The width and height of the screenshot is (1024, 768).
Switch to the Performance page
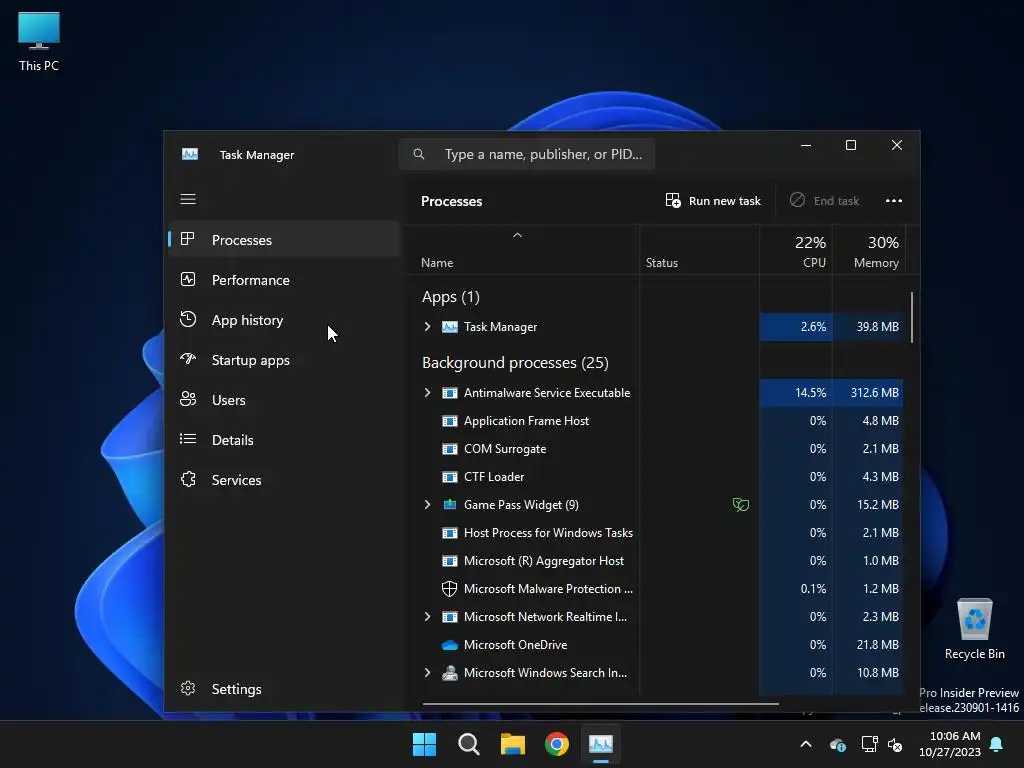[x=284, y=280]
